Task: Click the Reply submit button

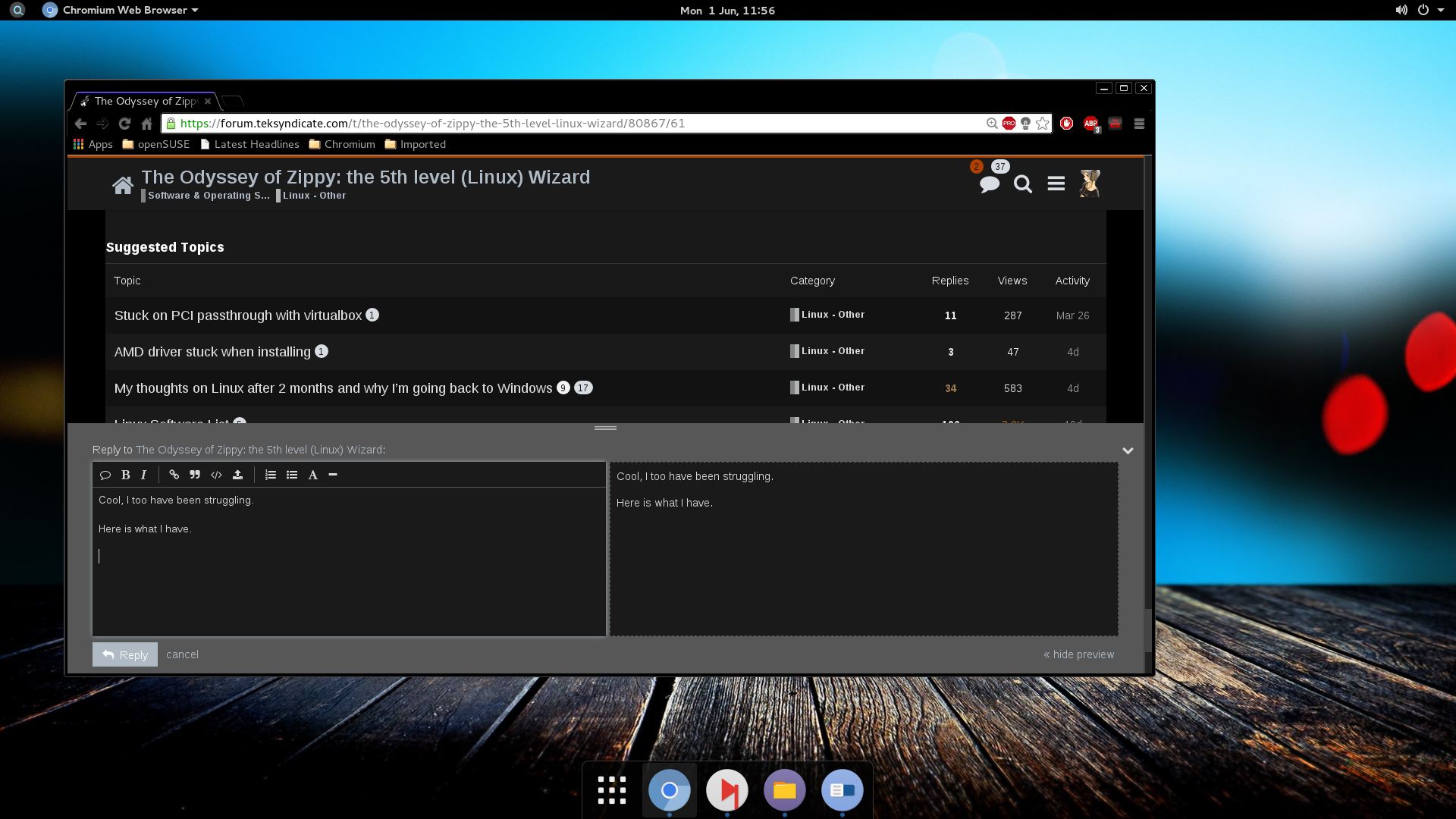Action: coord(125,654)
